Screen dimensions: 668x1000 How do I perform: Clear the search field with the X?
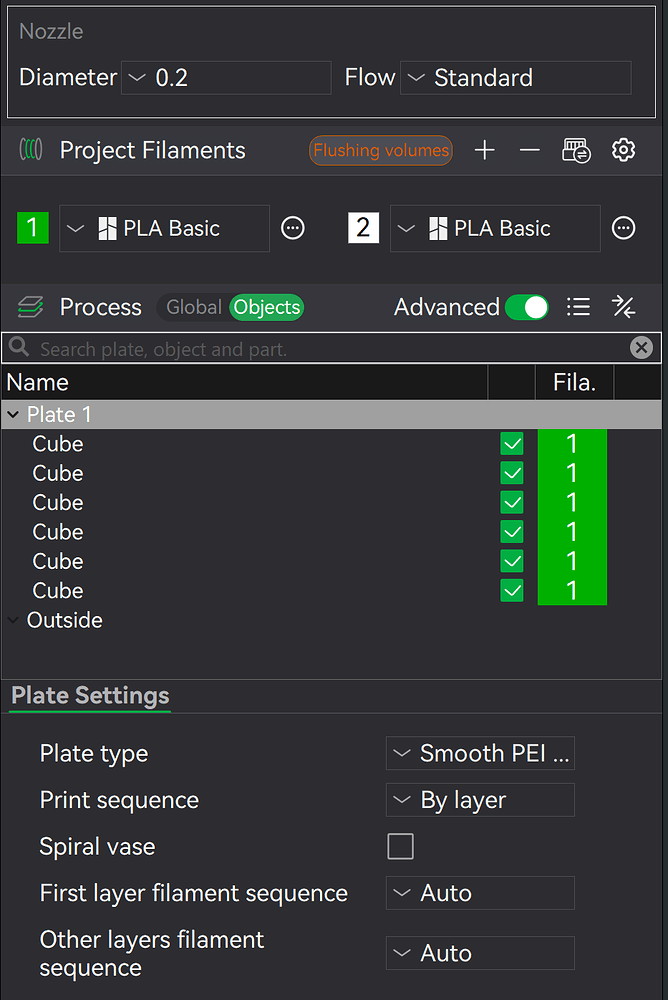(641, 348)
